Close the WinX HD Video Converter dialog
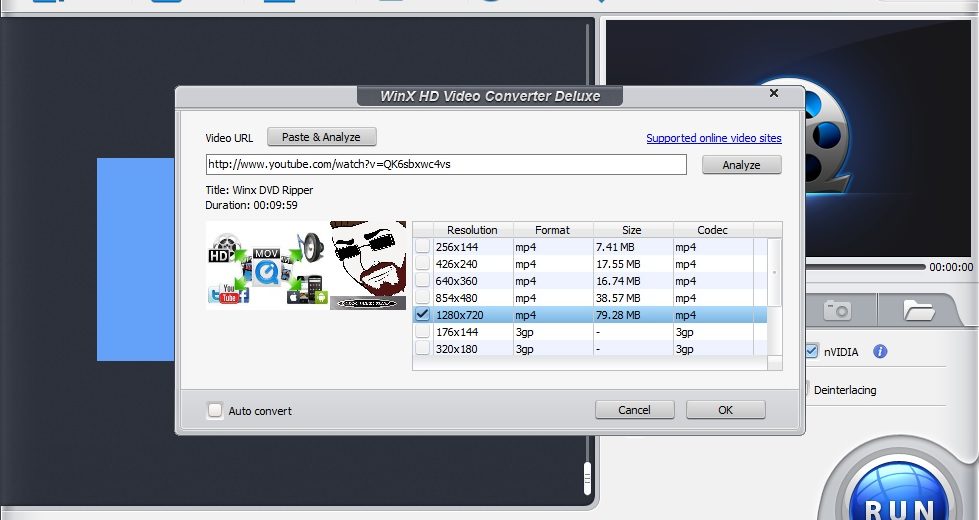979x520 pixels. coord(774,93)
